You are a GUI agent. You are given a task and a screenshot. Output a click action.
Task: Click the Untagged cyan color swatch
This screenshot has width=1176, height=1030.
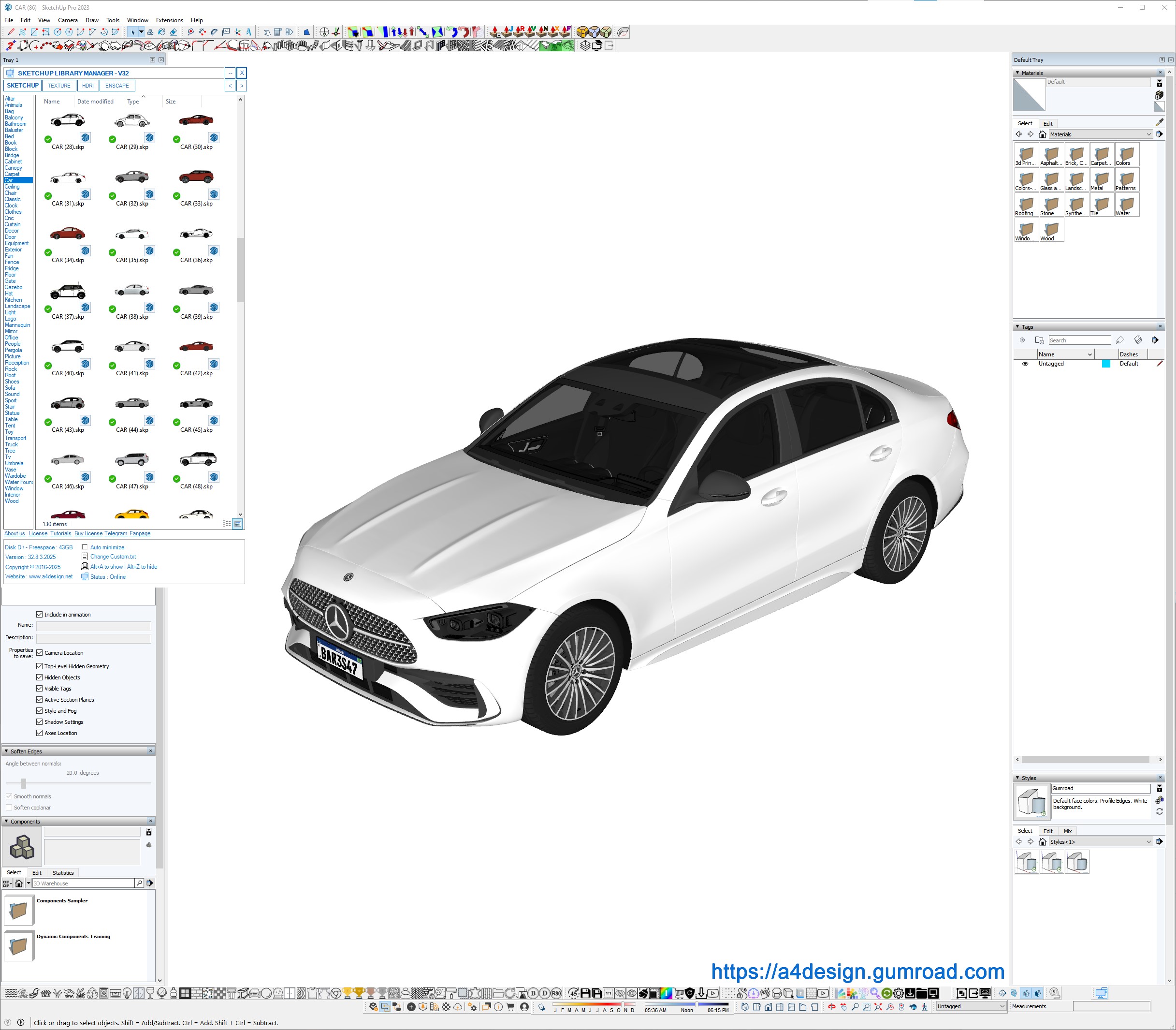[1105, 364]
